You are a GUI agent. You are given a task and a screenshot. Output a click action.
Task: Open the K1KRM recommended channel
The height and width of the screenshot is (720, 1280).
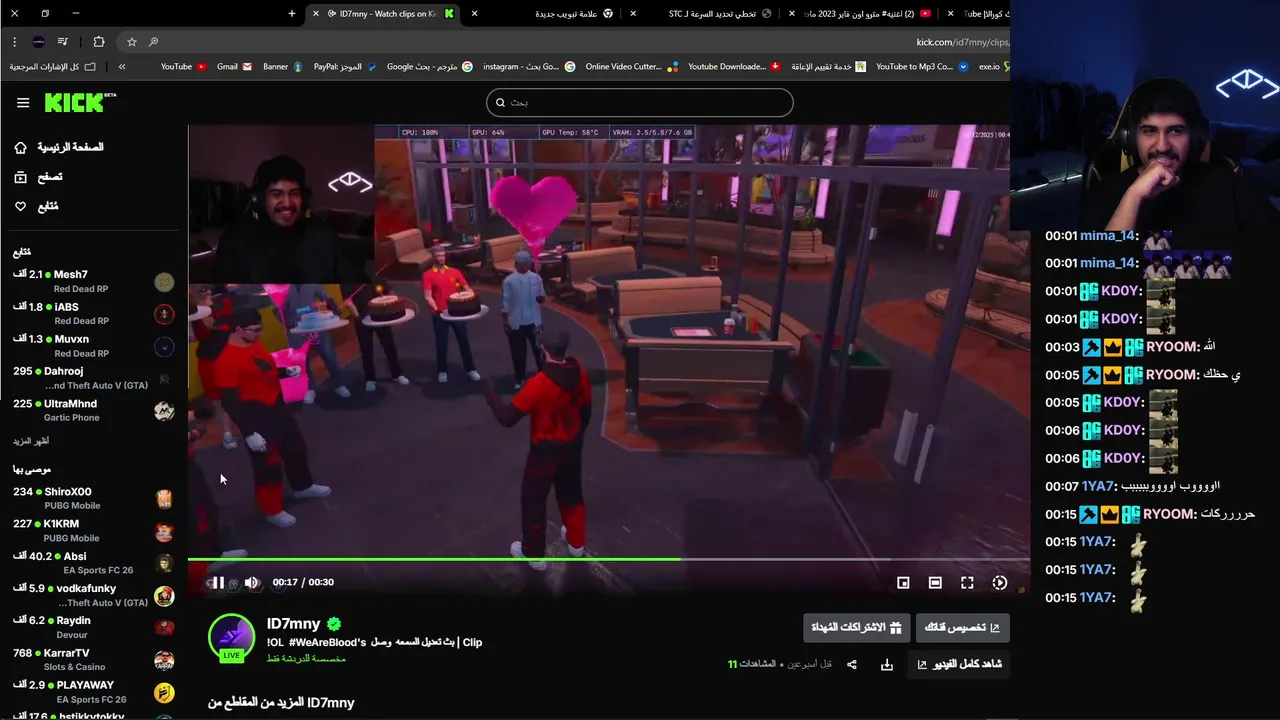click(92, 531)
